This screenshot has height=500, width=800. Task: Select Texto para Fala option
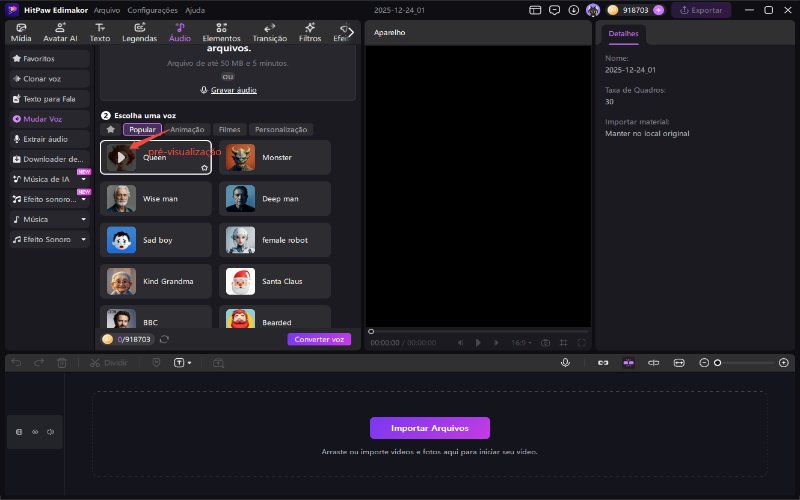49,99
